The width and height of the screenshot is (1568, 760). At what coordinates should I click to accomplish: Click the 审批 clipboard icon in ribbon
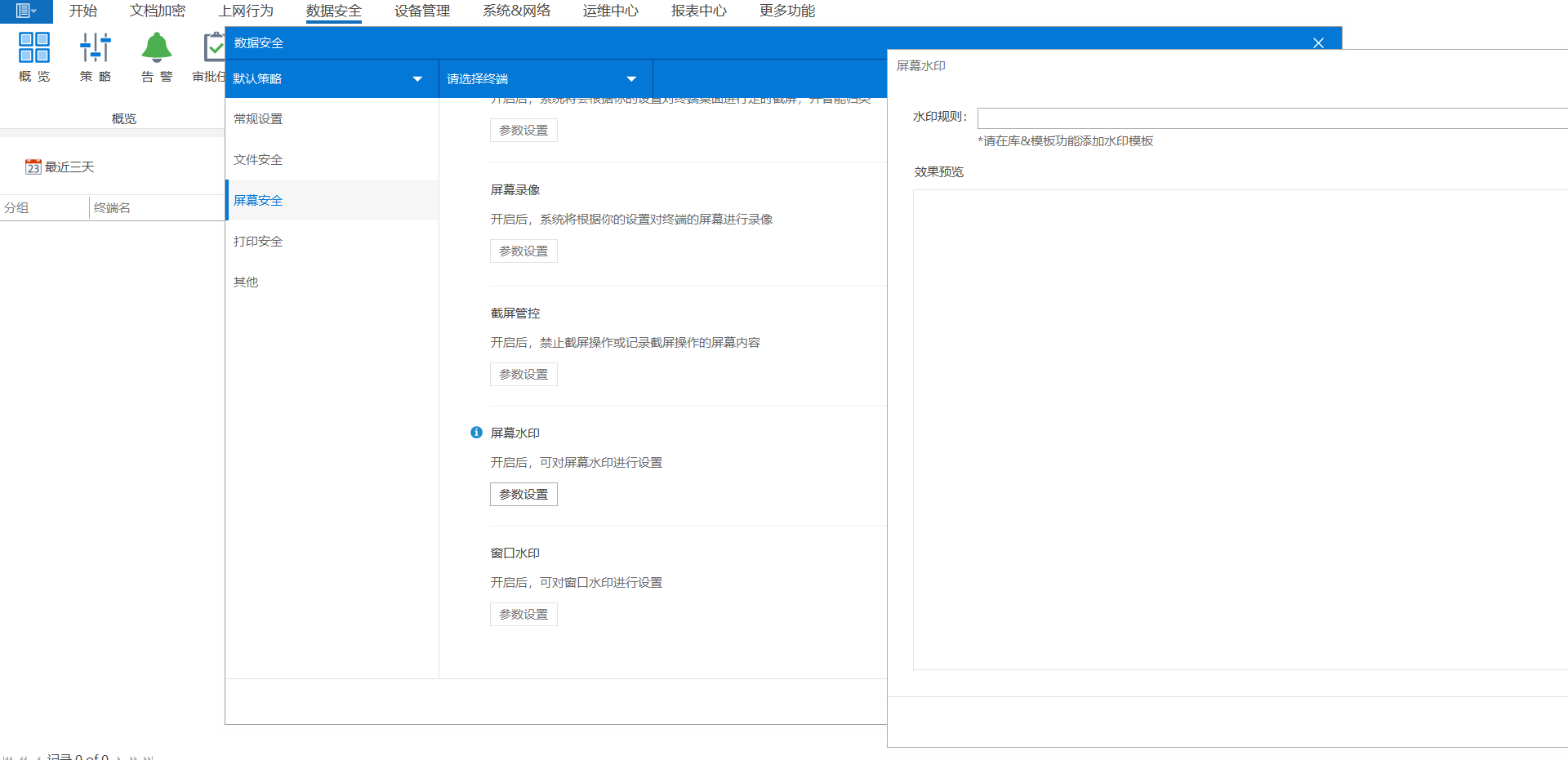click(214, 48)
